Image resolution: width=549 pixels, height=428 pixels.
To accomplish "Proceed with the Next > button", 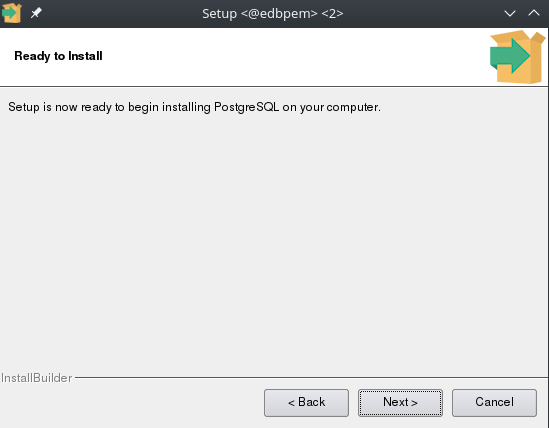I will pos(400,402).
